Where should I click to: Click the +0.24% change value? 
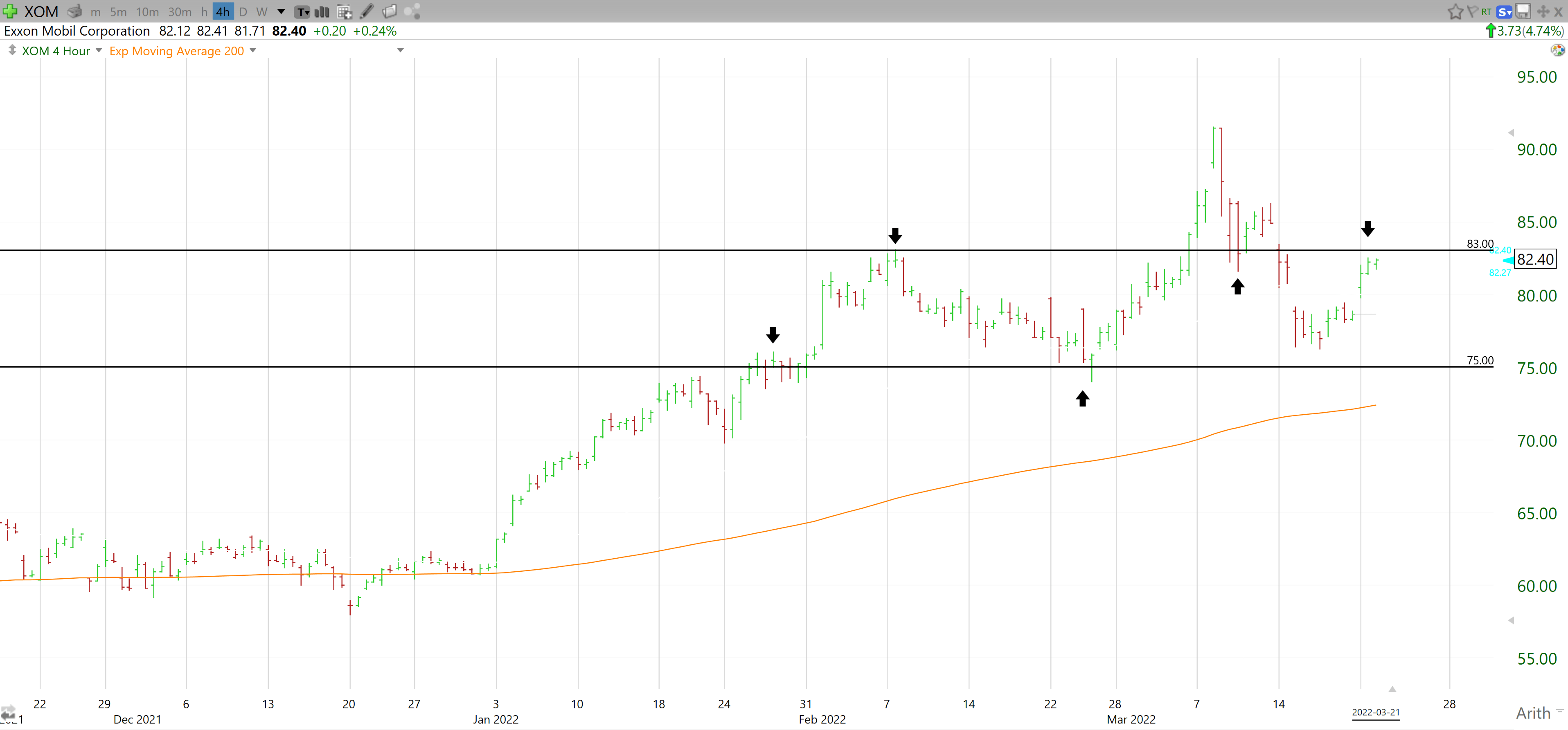(x=374, y=31)
